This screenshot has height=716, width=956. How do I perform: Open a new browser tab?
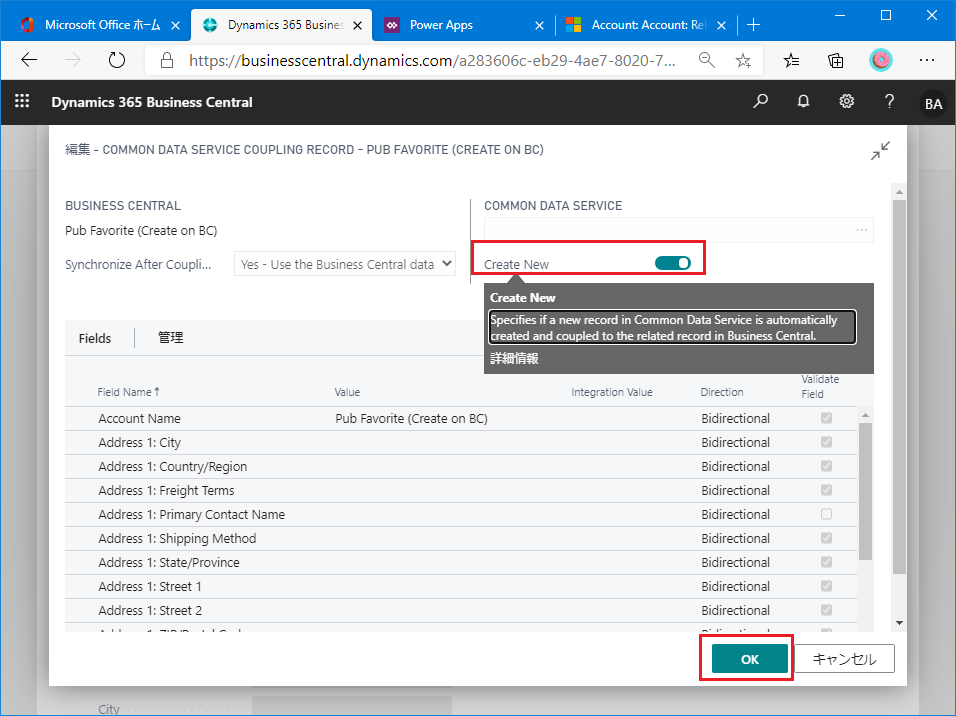pos(754,25)
